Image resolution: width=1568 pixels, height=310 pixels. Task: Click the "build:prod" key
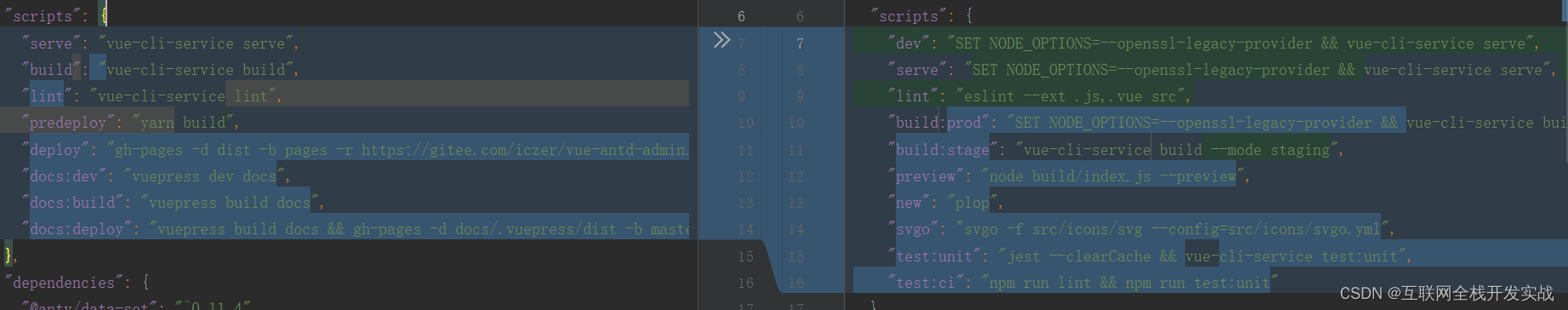point(938,123)
